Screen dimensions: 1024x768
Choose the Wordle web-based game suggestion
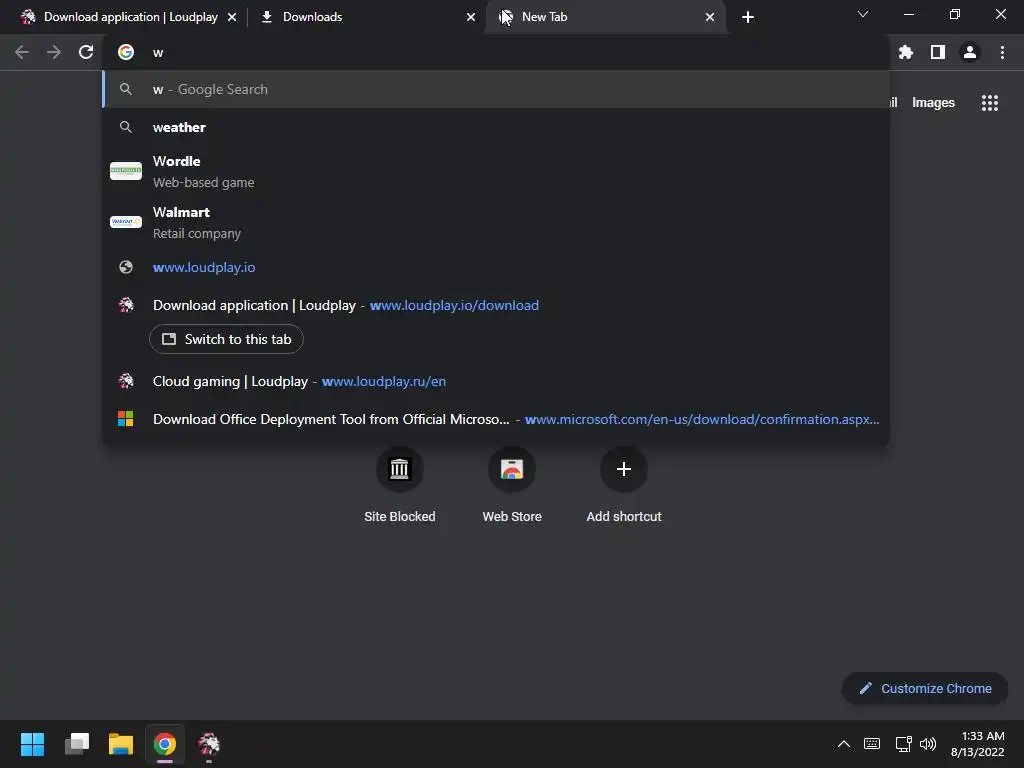click(496, 171)
